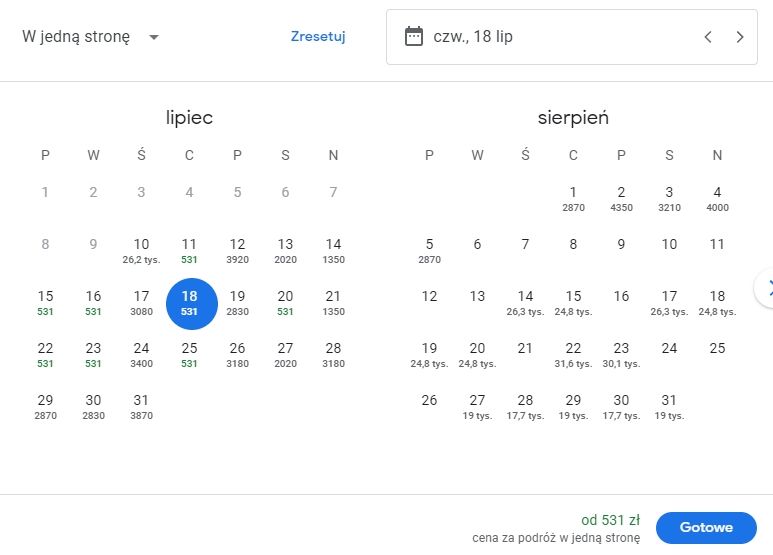Pick August 24 in sierpień
Viewport: 773px width, 555px height.
pyautogui.click(x=669, y=348)
